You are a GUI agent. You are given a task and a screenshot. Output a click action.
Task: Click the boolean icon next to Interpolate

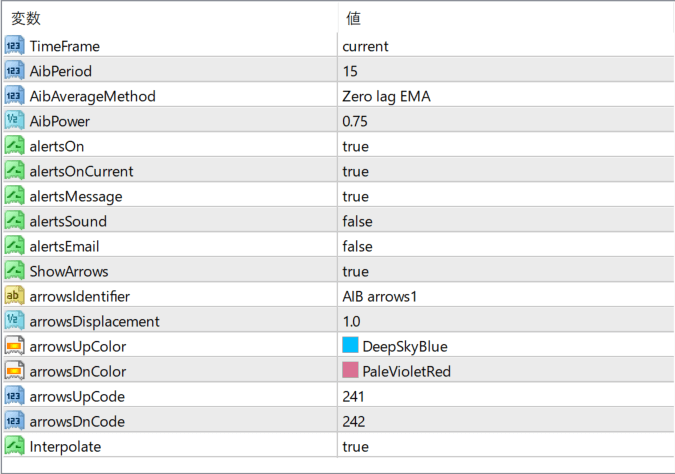[14, 446]
